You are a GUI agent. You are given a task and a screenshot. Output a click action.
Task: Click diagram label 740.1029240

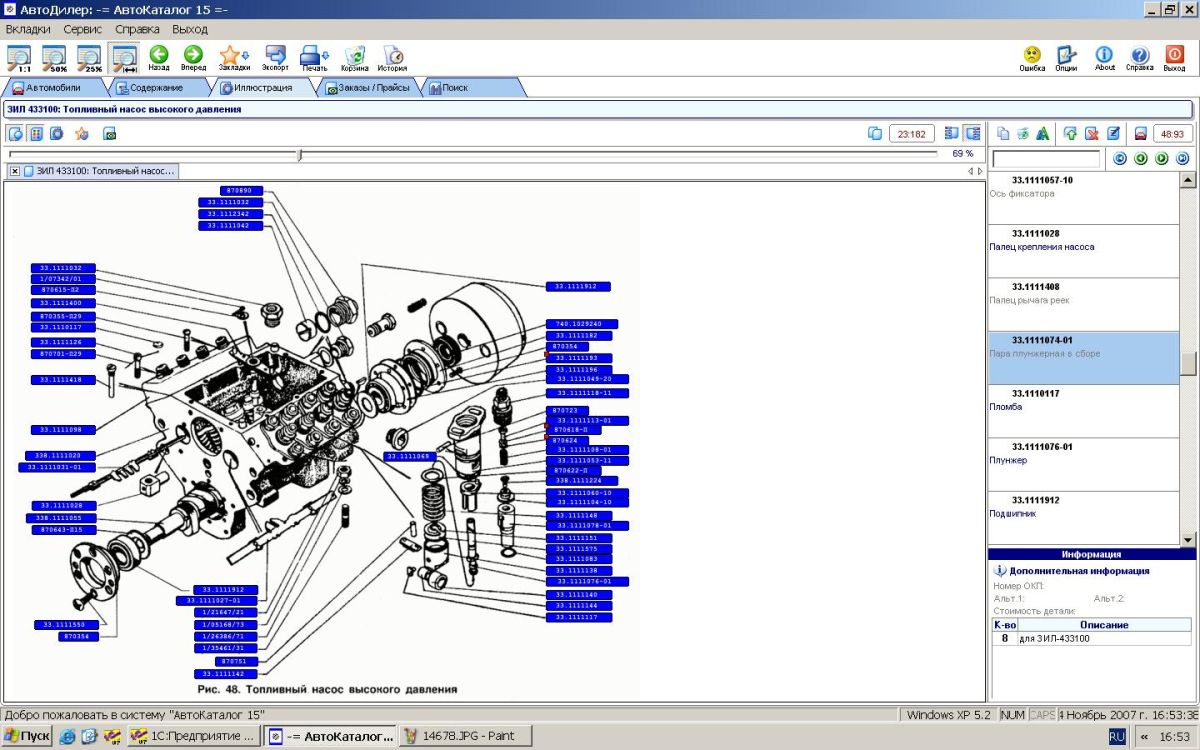[x=582, y=324]
